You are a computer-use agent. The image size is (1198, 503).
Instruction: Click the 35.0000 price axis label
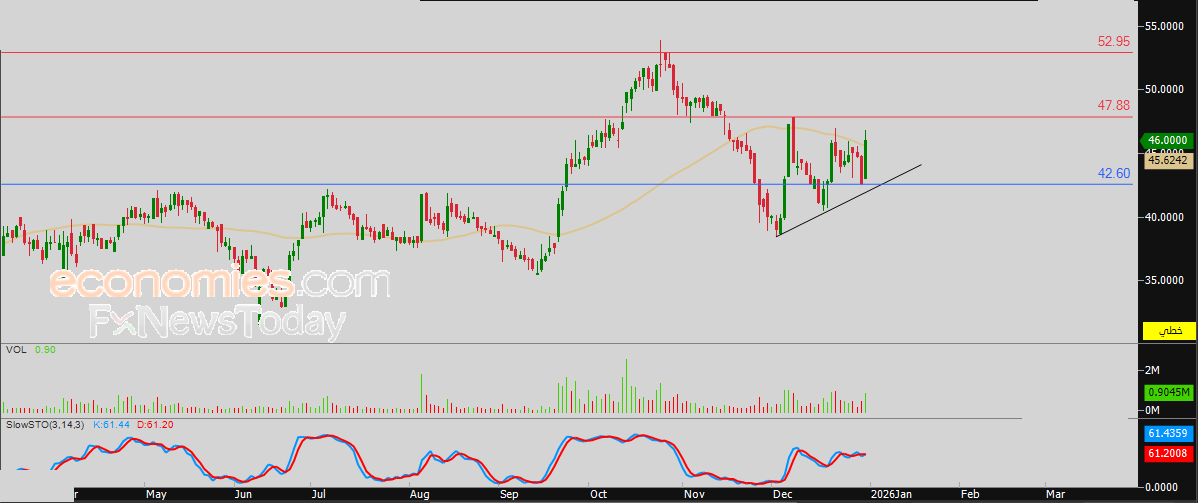(x=1167, y=281)
